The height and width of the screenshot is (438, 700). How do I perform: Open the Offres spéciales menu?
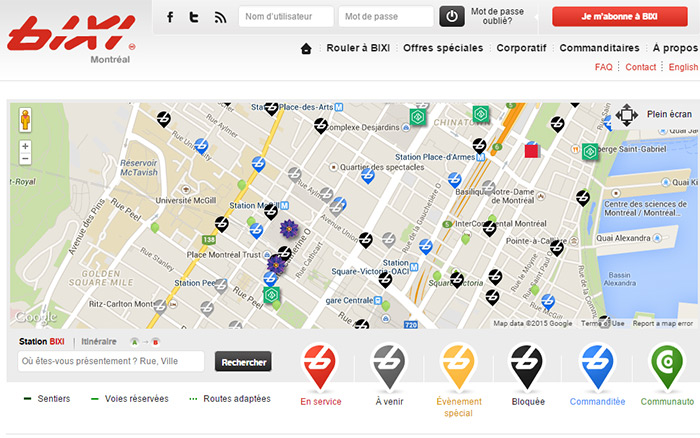(443, 48)
